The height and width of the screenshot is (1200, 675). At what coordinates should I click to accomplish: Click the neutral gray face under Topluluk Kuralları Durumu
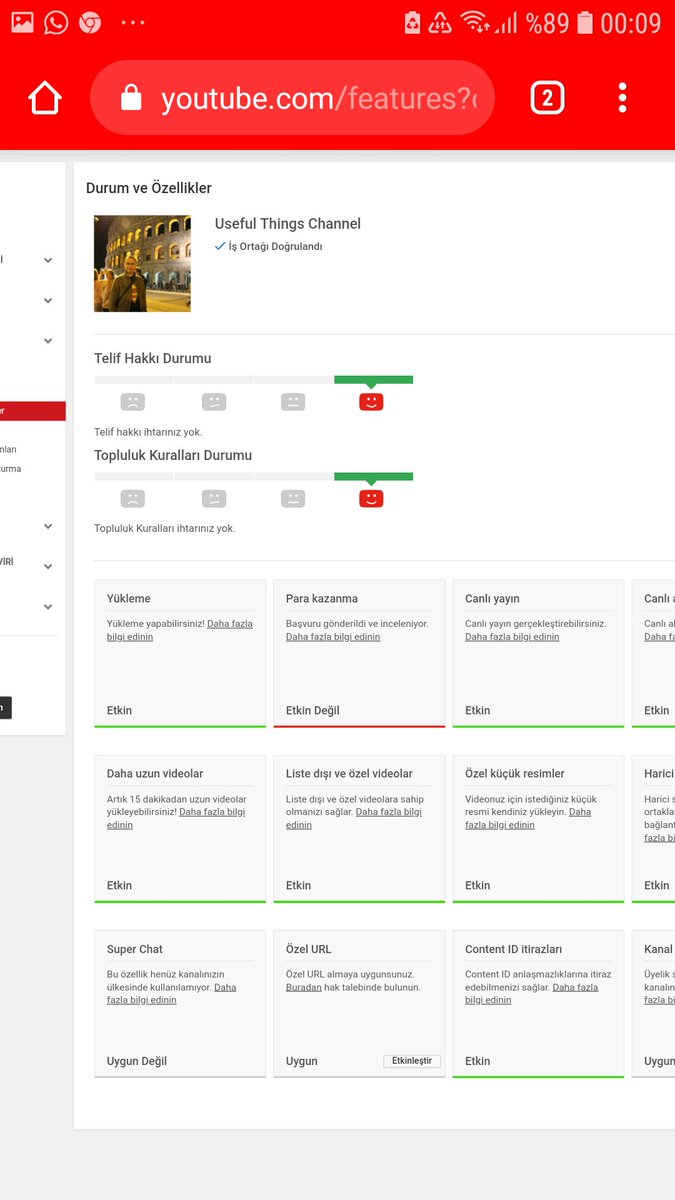coord(293,498)
